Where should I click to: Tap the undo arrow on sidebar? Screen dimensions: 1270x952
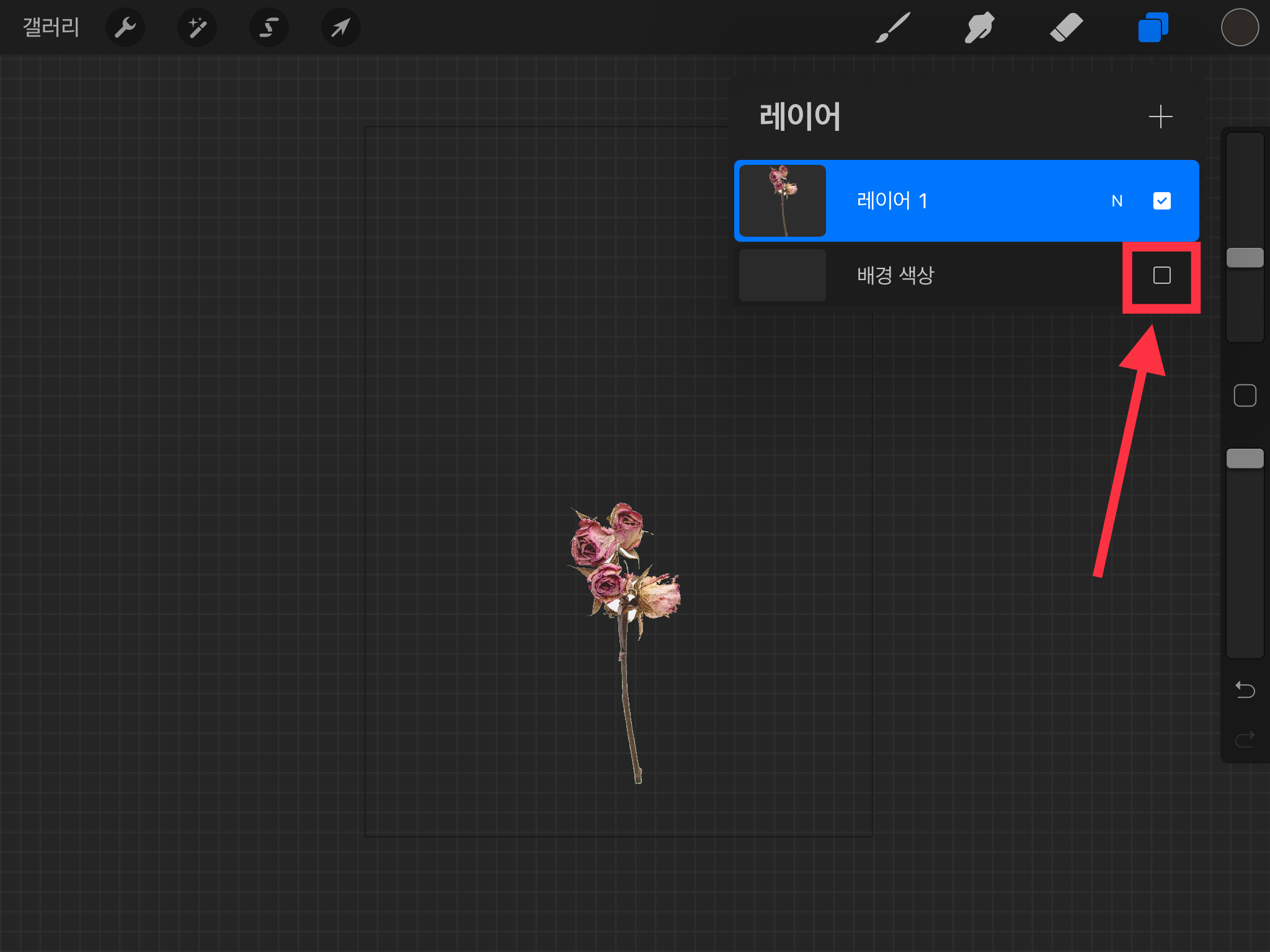1245,689
